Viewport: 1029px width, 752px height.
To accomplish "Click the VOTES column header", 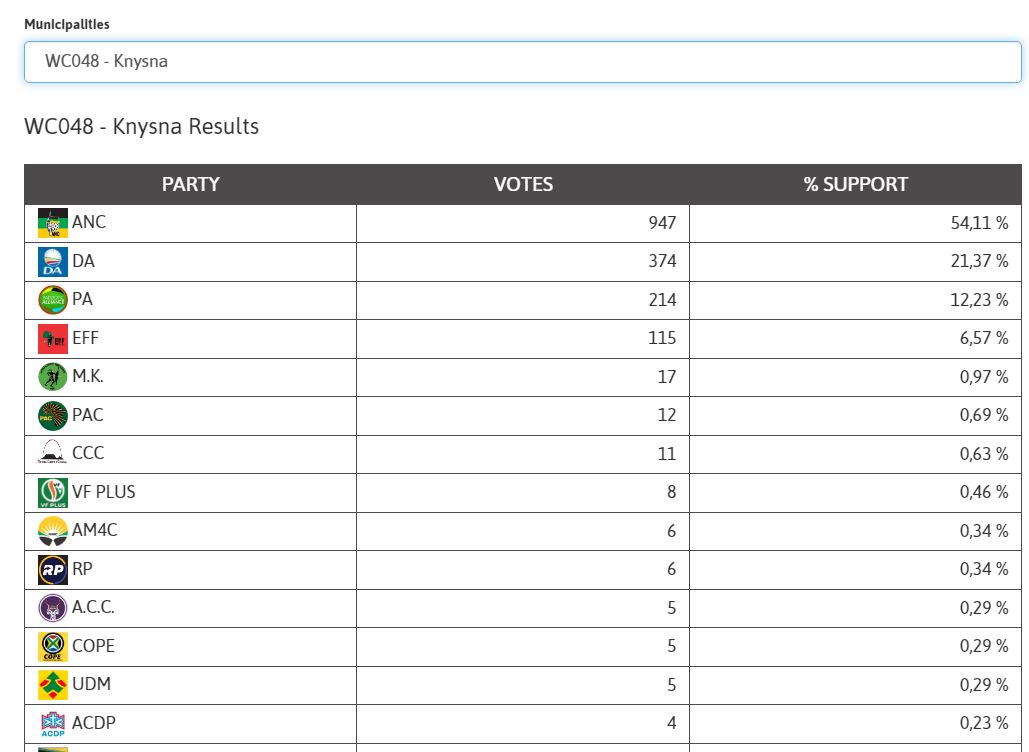I will pyautogui.click(x=523, y=184).
